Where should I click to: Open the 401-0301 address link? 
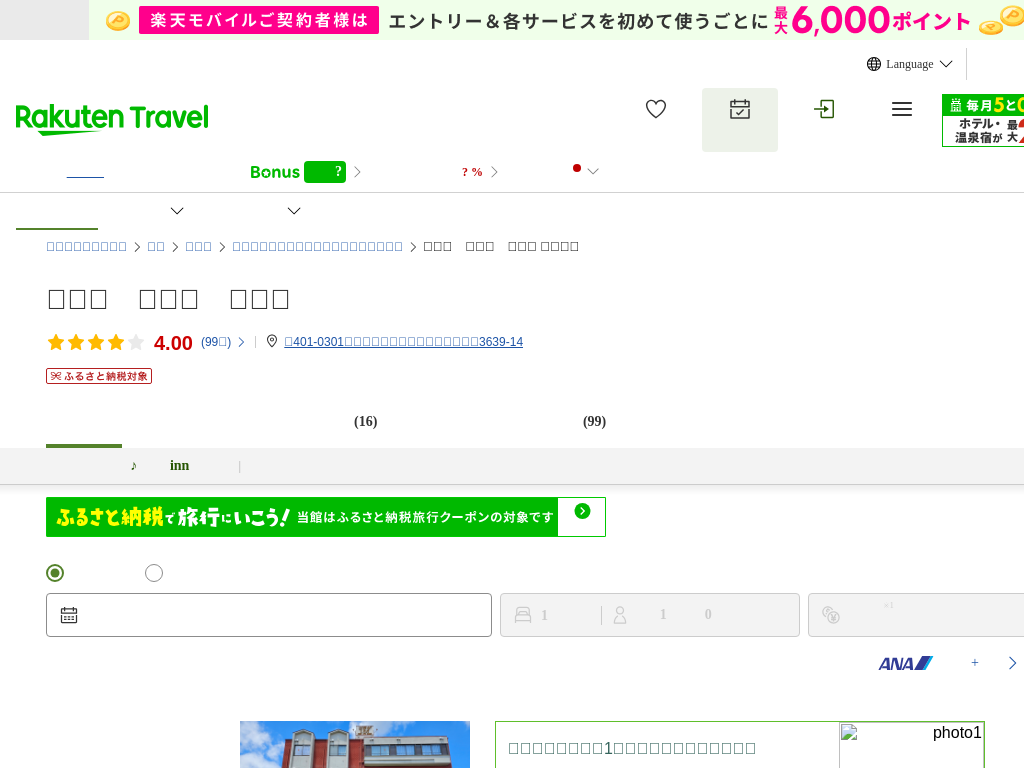click(x=404, y=342)
